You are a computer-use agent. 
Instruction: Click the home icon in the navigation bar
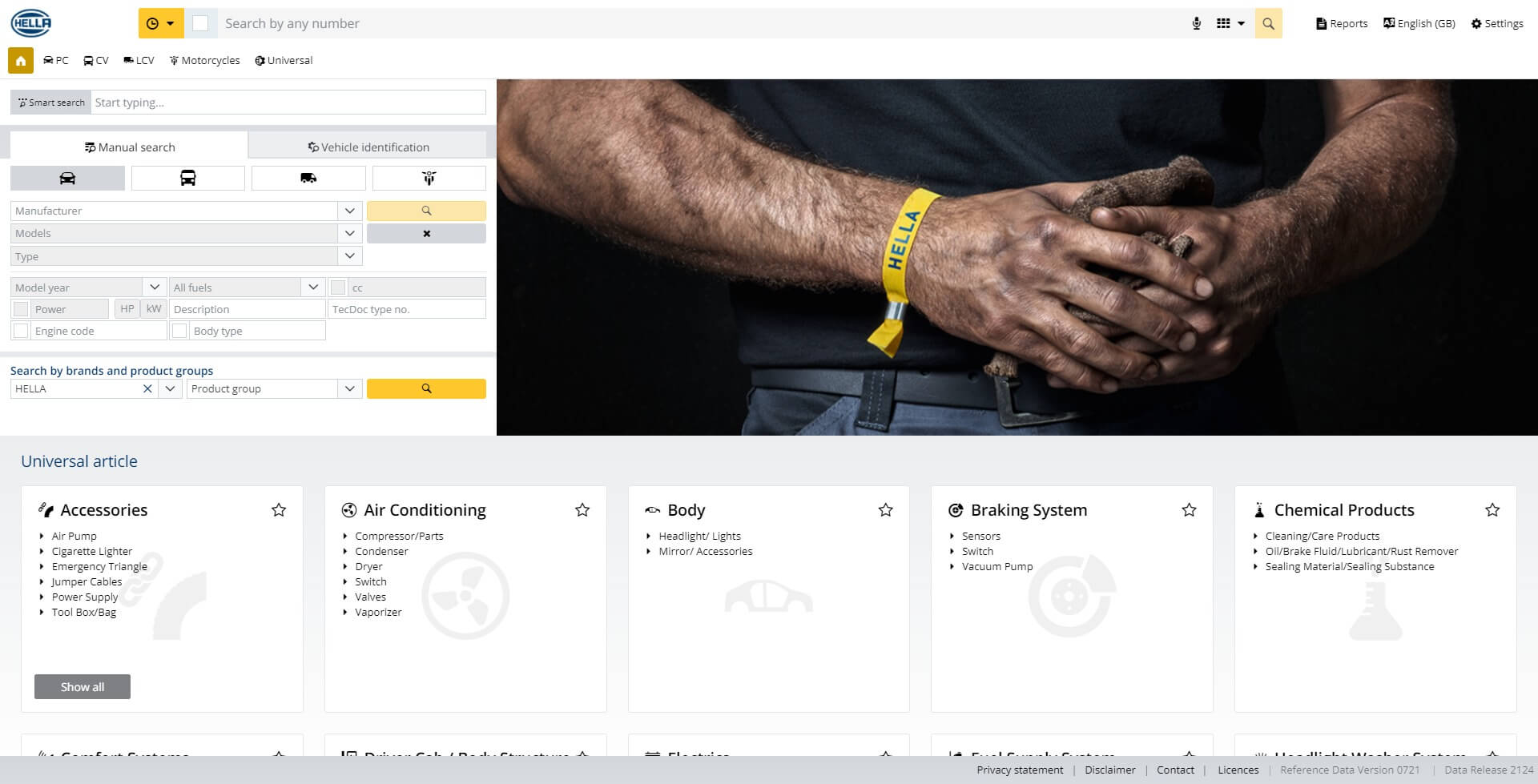pos(20,60)
